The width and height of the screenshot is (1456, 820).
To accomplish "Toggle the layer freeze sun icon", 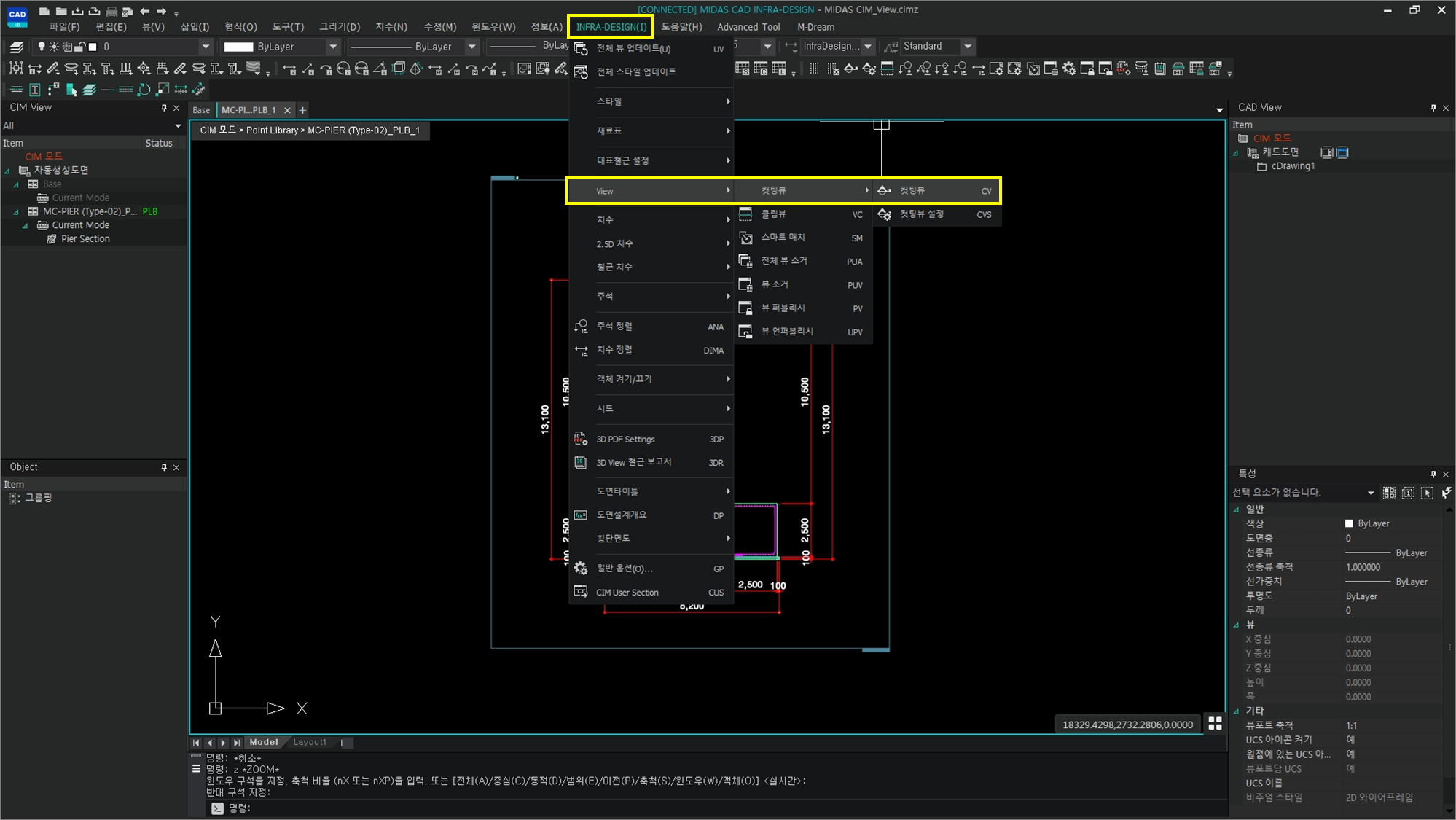I will pyautogui.click(x=54, y=47).
